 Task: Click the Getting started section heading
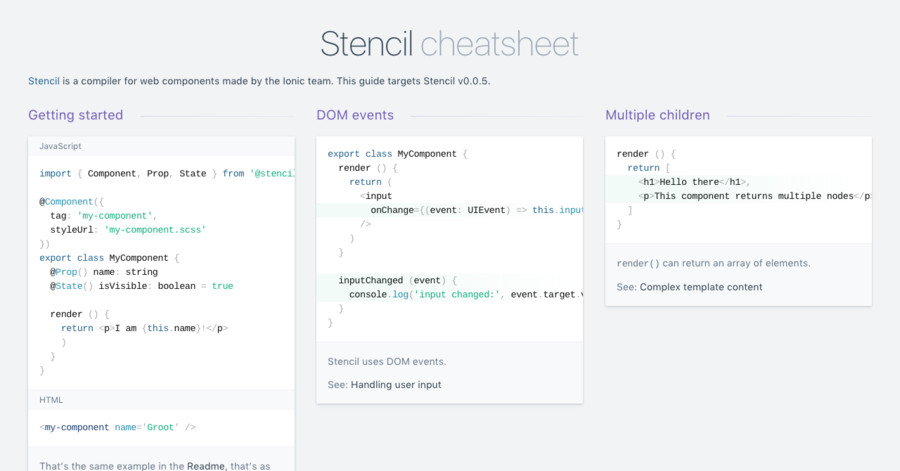[76, 115]
